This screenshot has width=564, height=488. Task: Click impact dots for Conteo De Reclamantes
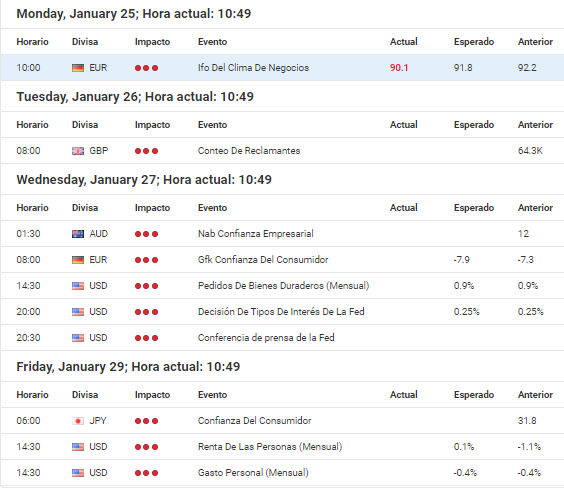coord(146,151)
